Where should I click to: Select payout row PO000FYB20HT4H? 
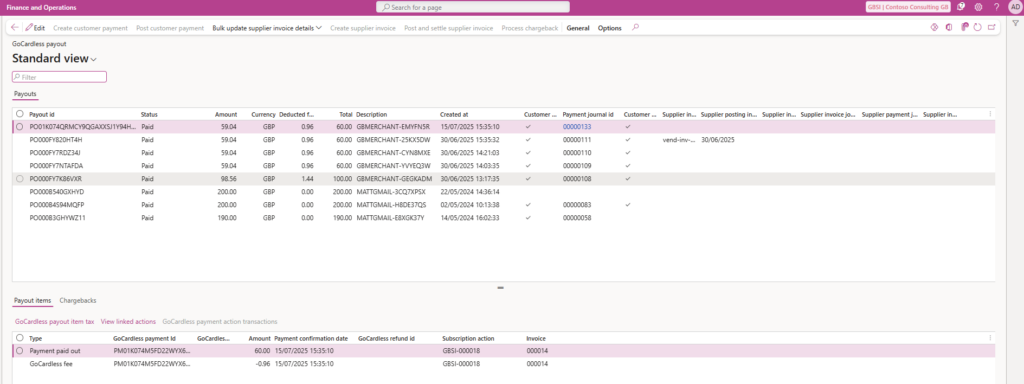tap(503, 140)
